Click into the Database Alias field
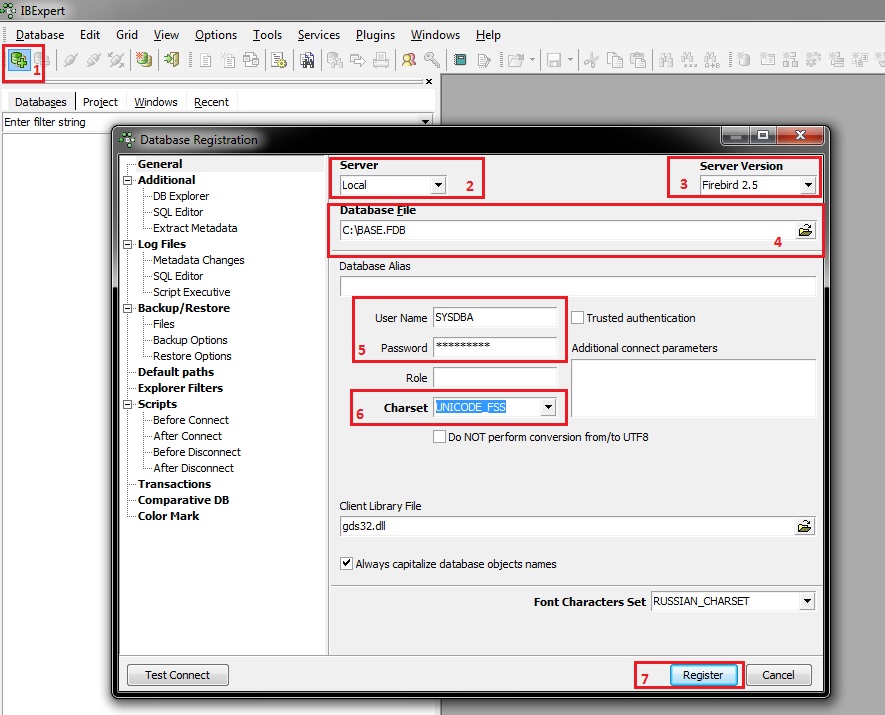Image resolution: width=885 pixels, height=715 pixels. tap(577, 286)
